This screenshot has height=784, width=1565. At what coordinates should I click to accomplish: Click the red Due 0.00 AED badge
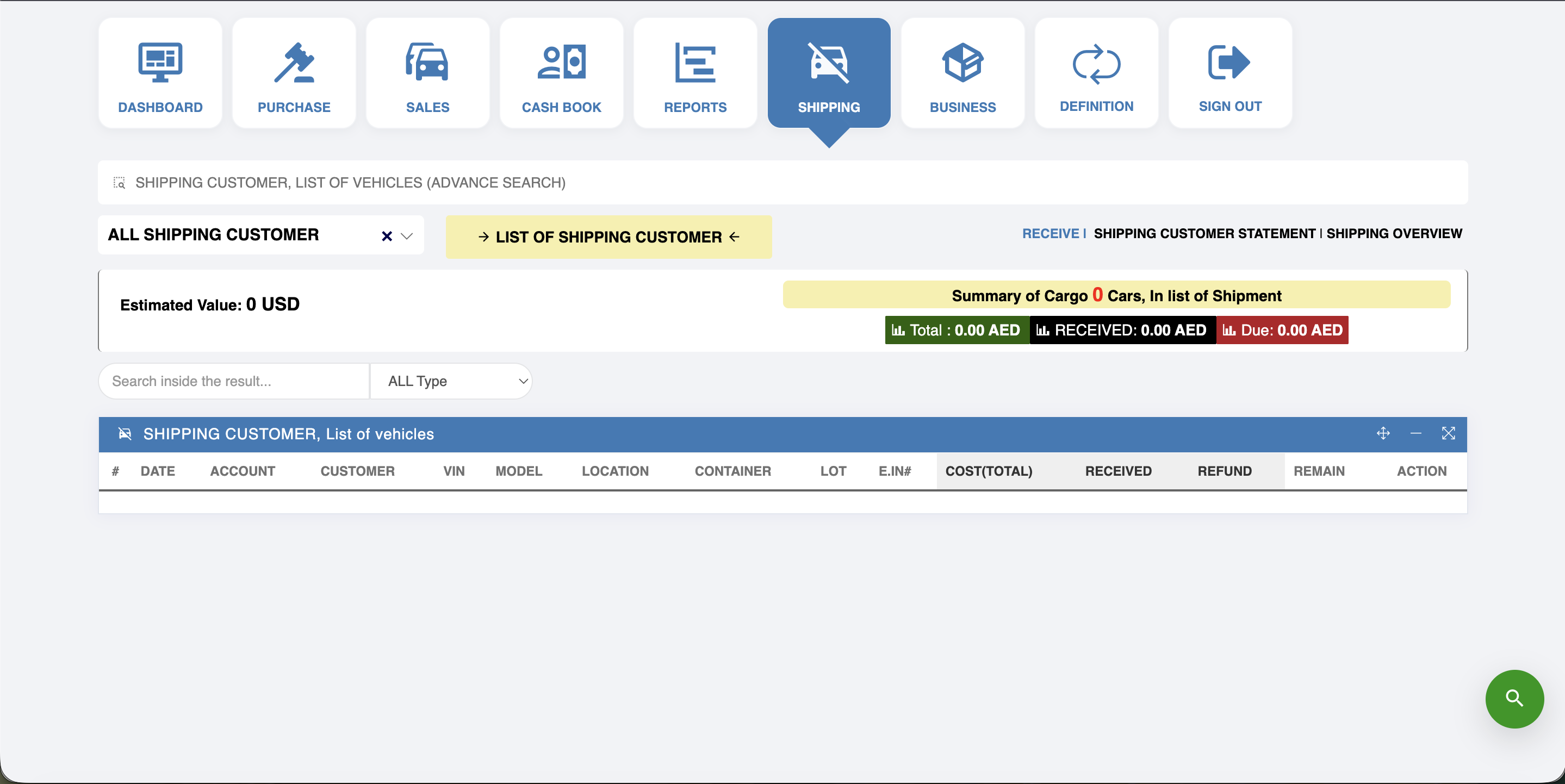1282,331
